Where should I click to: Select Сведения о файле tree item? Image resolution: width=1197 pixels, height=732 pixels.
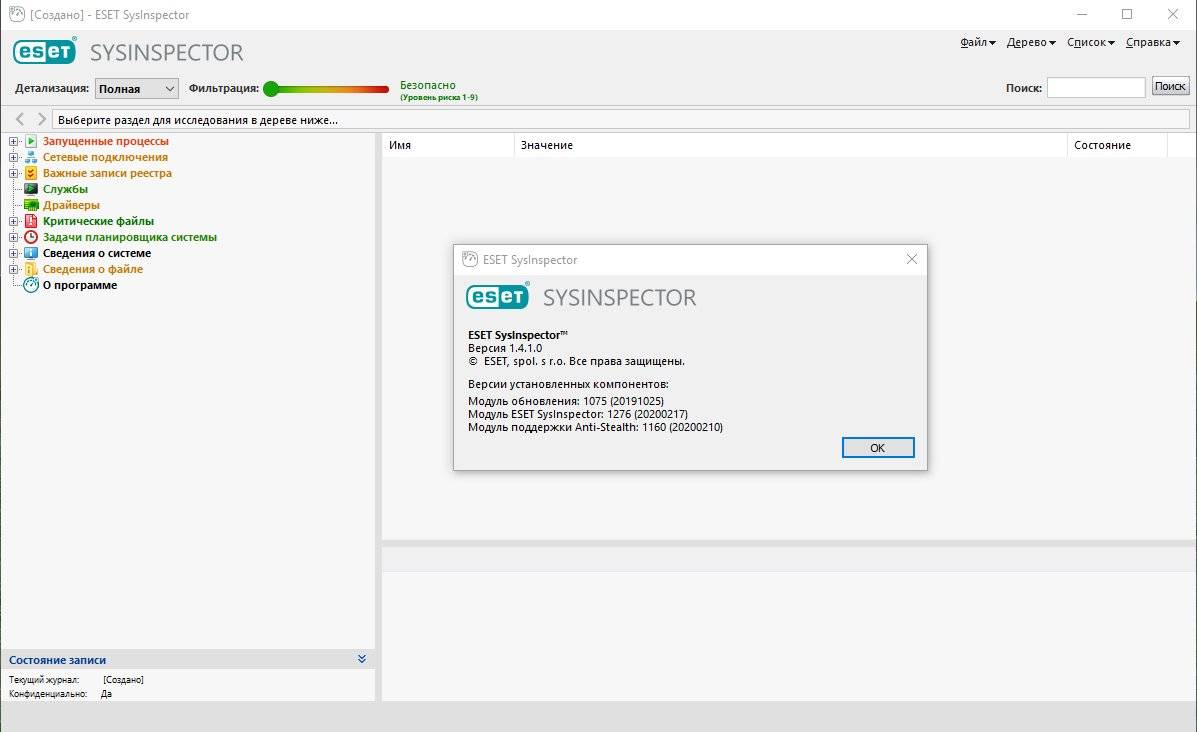click(92, 269)
